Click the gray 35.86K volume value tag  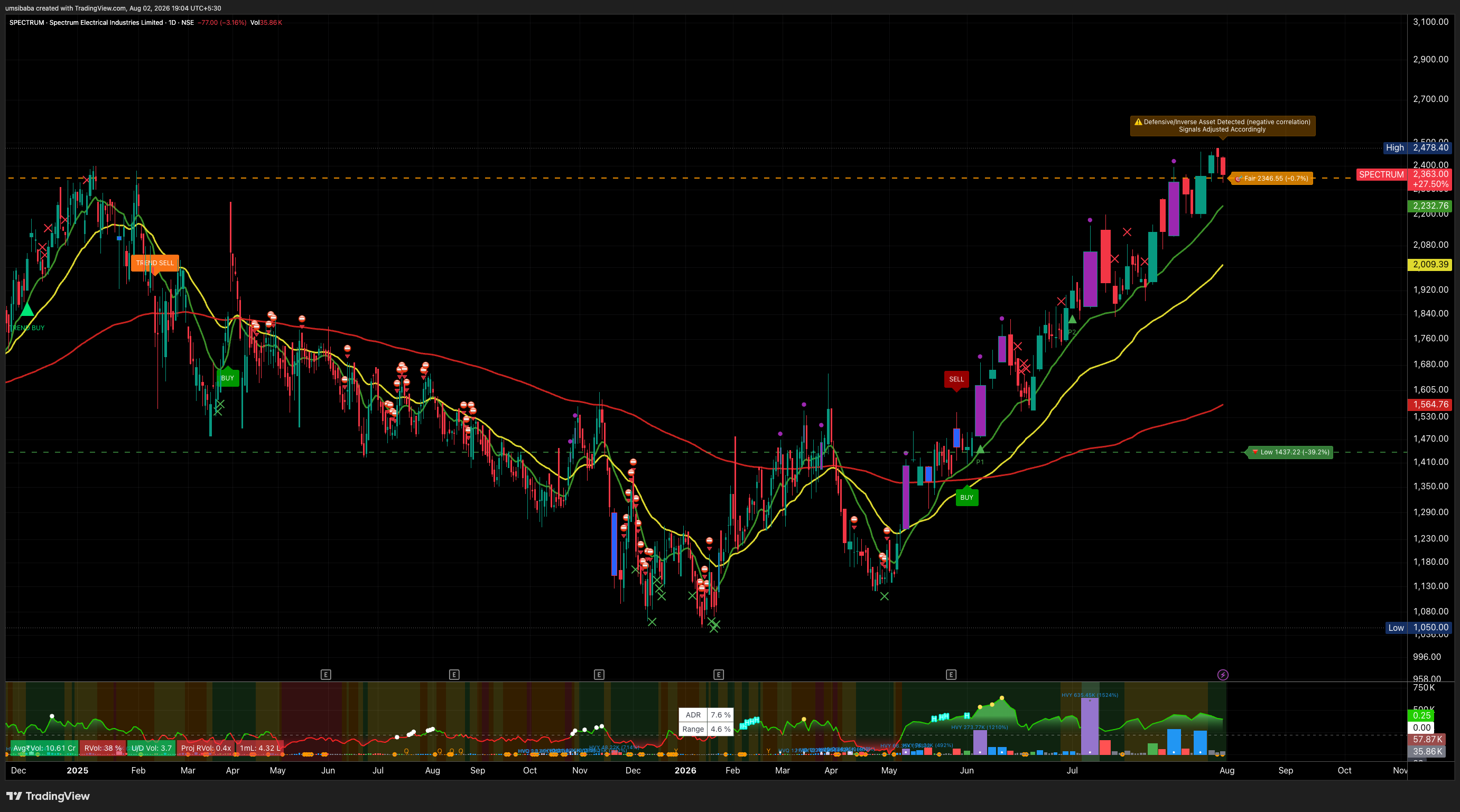(x=1427, y=751)
